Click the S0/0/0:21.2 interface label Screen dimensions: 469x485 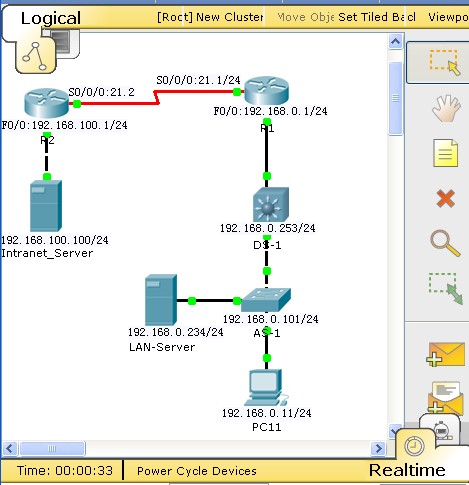point(101,92)
